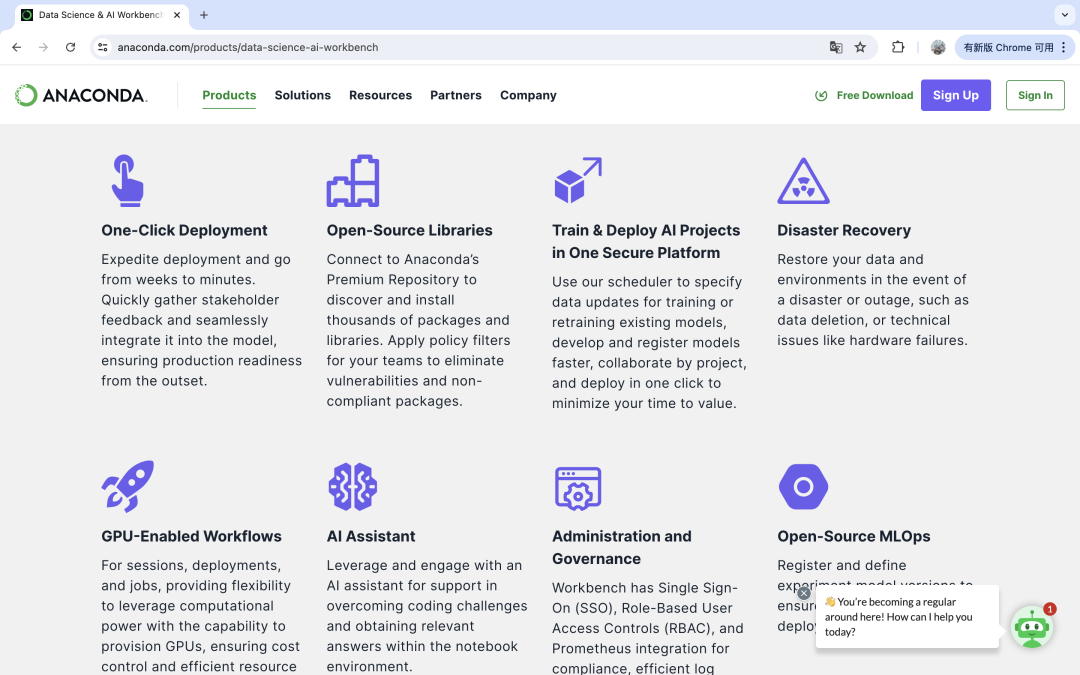Click the Train & Deploy cube arrow icon
The width and height of the screenshot is (1080, 675).
click(x=578, y=181)
